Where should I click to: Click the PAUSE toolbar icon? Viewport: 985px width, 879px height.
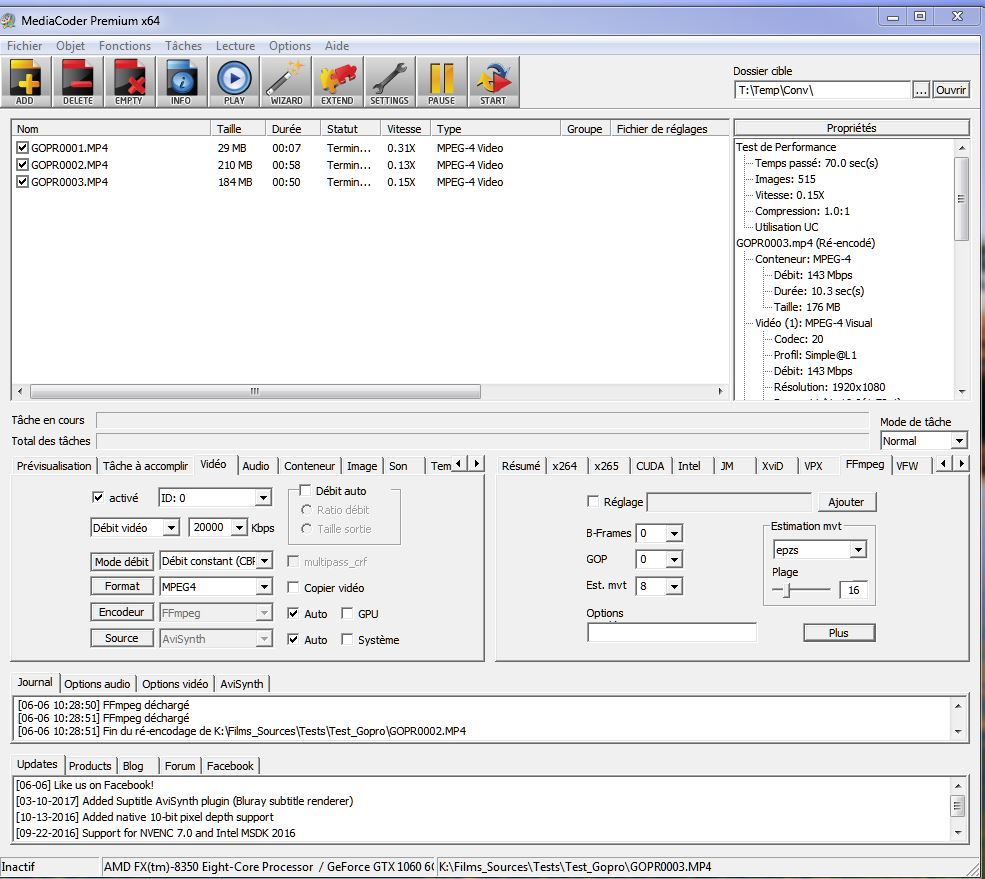click(x=442, y=82)
